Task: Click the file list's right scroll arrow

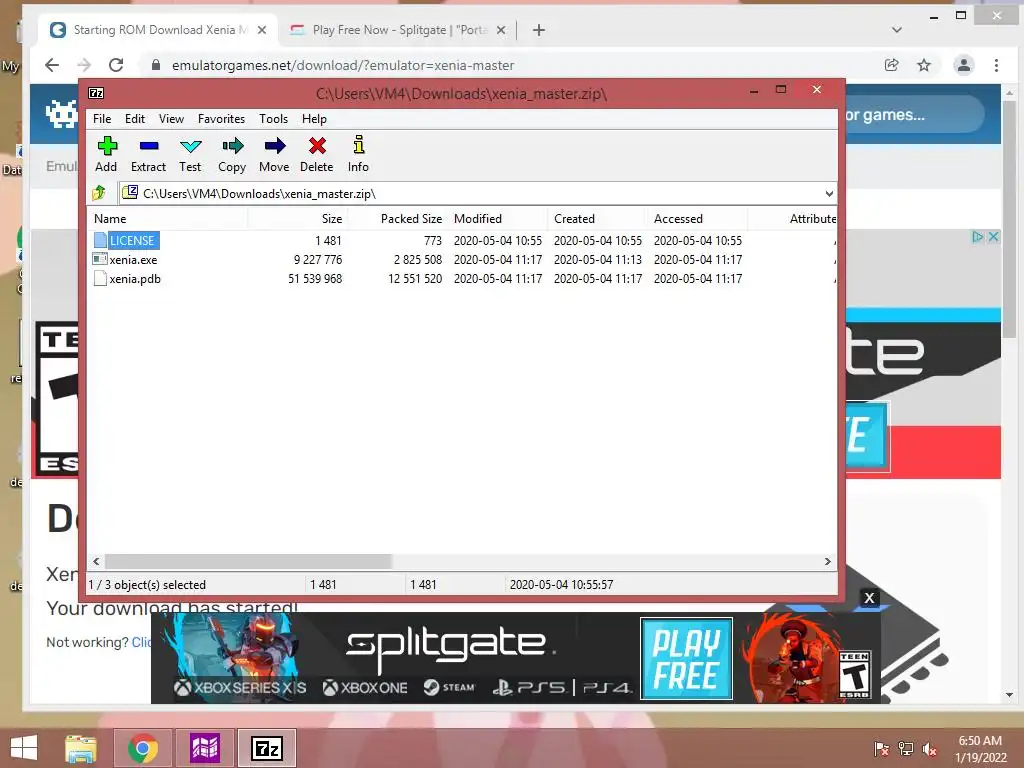Action: tap(827, 562)
